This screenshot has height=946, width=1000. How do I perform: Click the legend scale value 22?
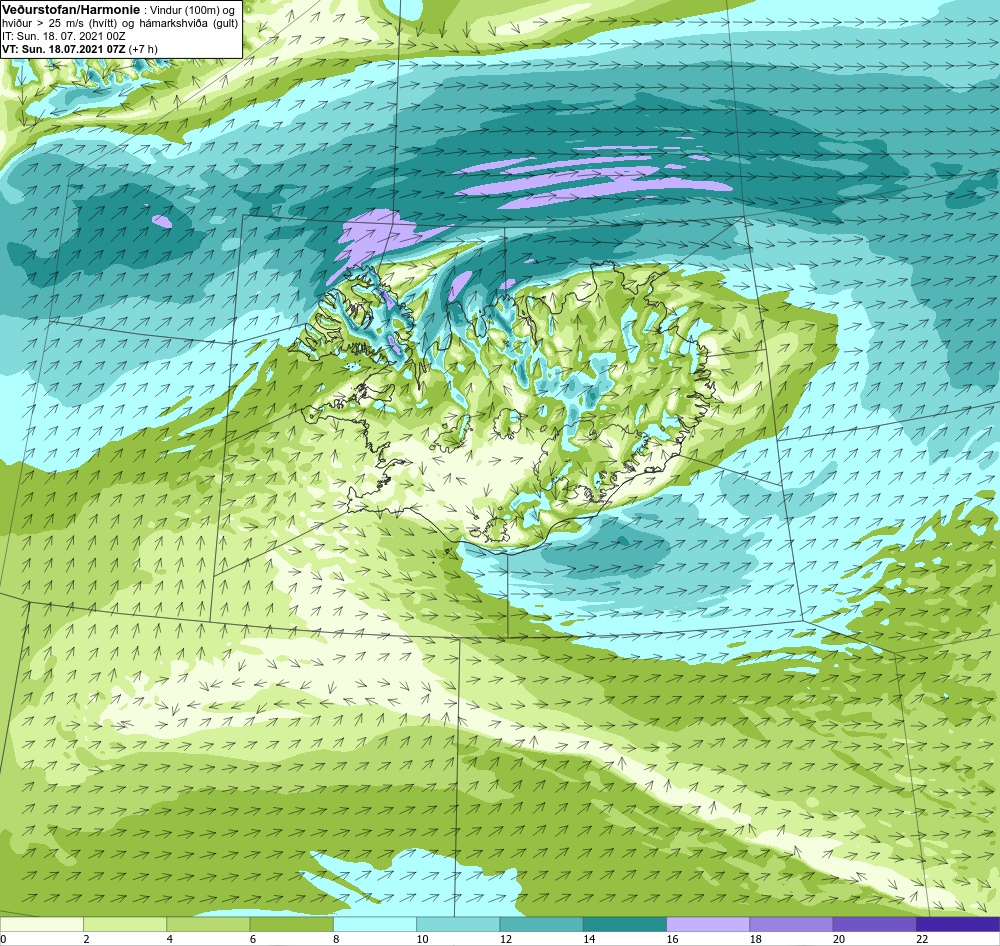tap(922, 938)
